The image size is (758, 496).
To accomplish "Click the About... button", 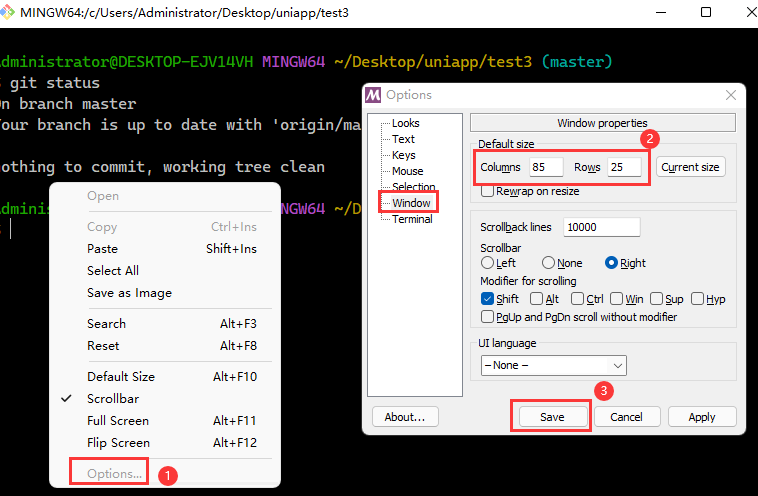I will point(405,417).
